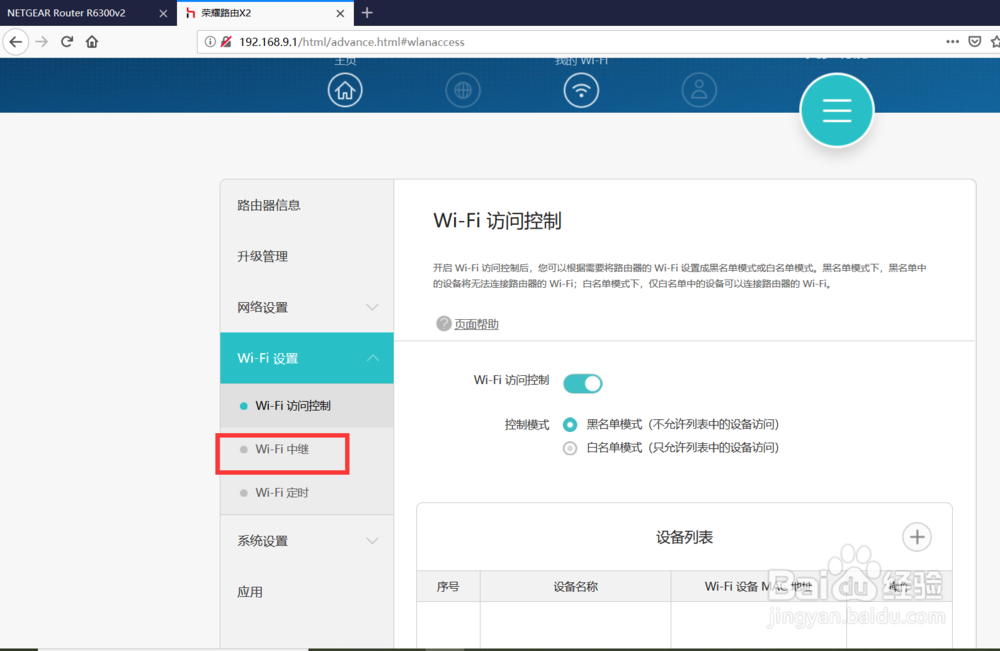Open a new browser tab with plus
Viewport: 1000px width, 651px height.
point(367,13)
